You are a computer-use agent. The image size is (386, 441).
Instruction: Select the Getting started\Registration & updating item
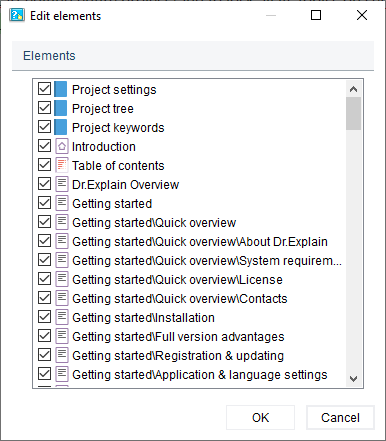coord(178,356)
